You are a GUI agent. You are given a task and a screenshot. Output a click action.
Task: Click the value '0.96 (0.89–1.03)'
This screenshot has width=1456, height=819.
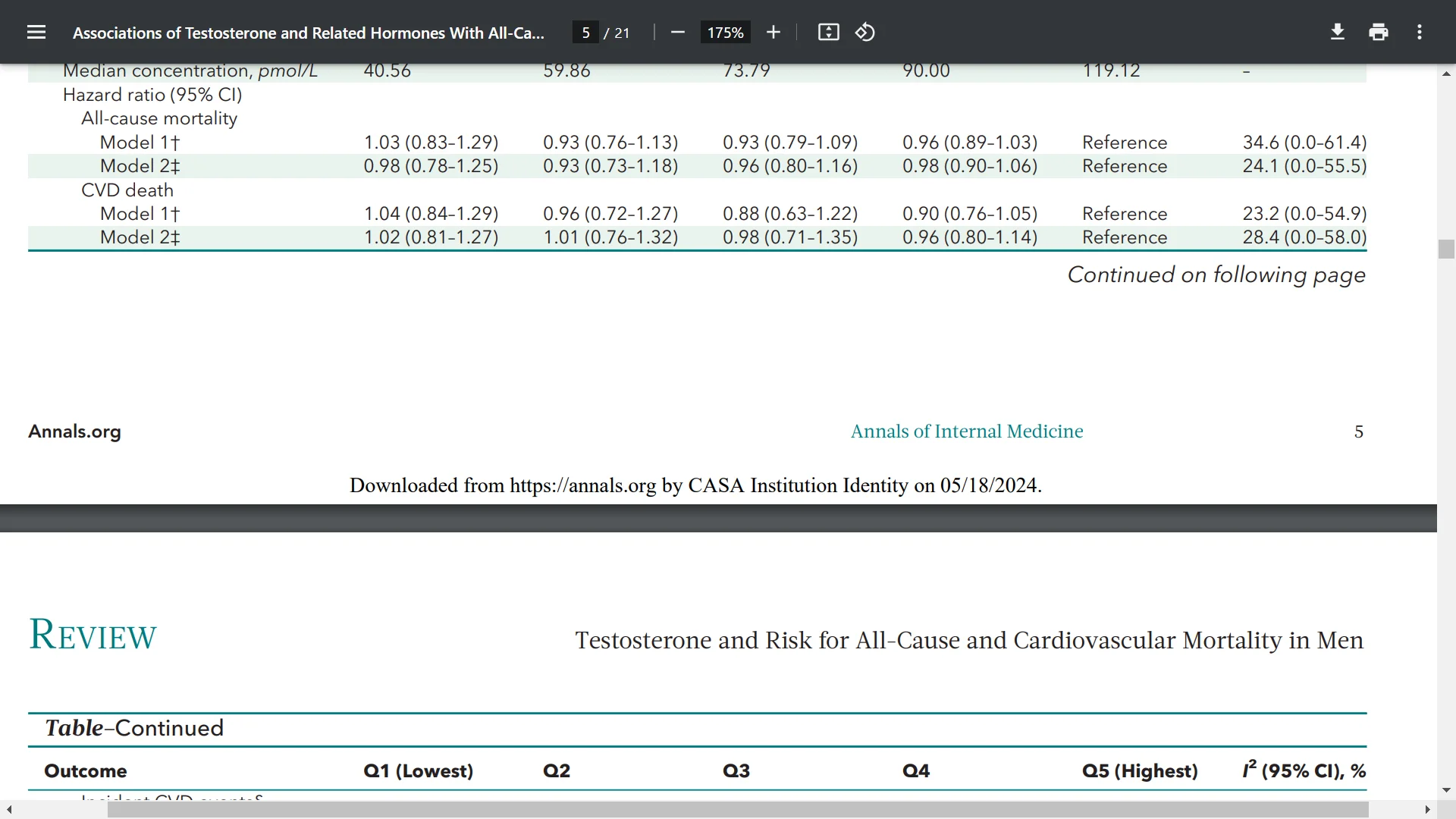970,143
